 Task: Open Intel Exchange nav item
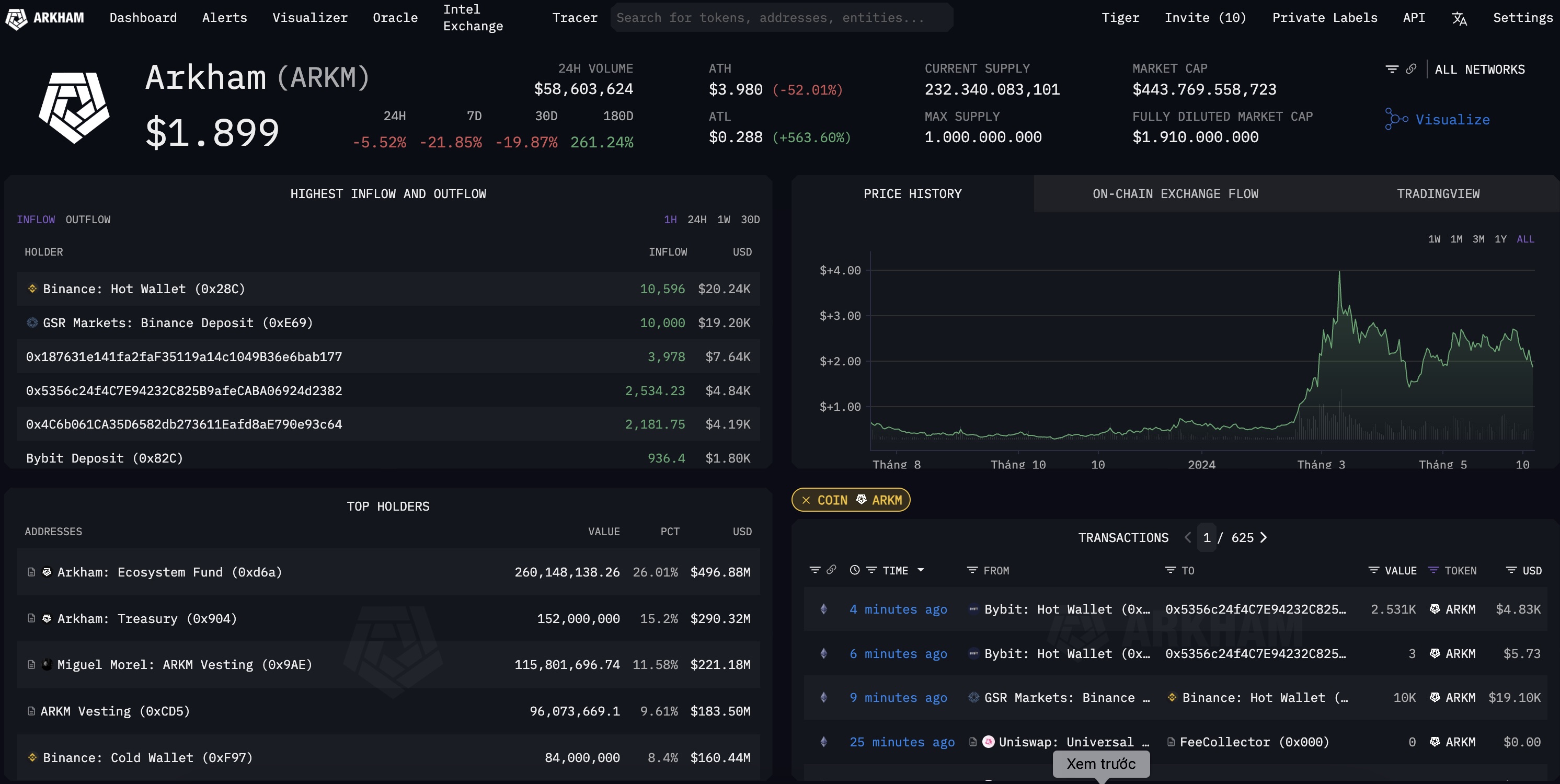coord(473,18)
